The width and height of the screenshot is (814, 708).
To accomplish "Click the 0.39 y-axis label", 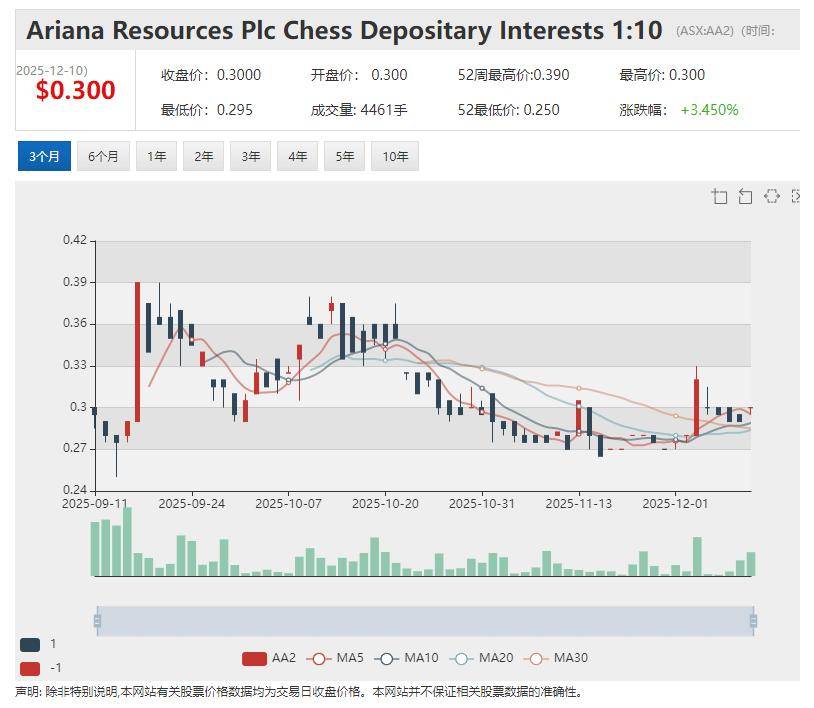I will 75,282.
